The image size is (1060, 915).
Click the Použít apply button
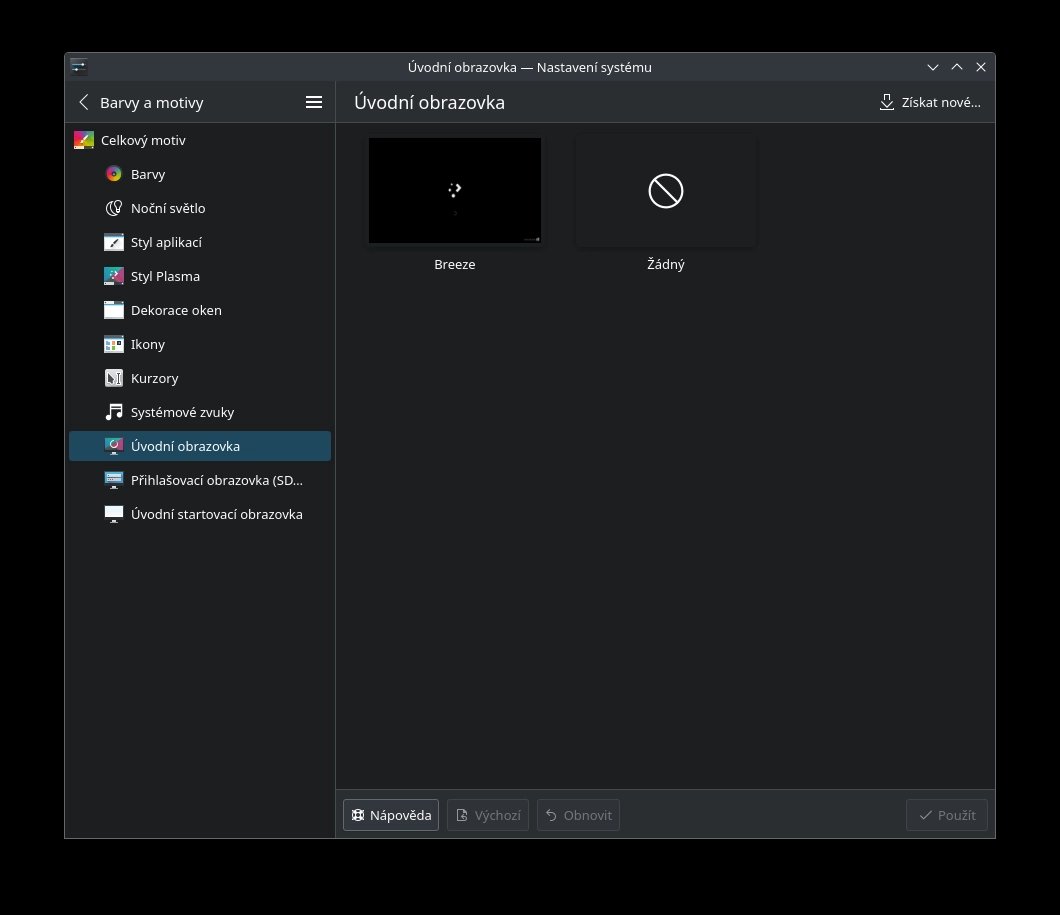click(x=947, y=815)
